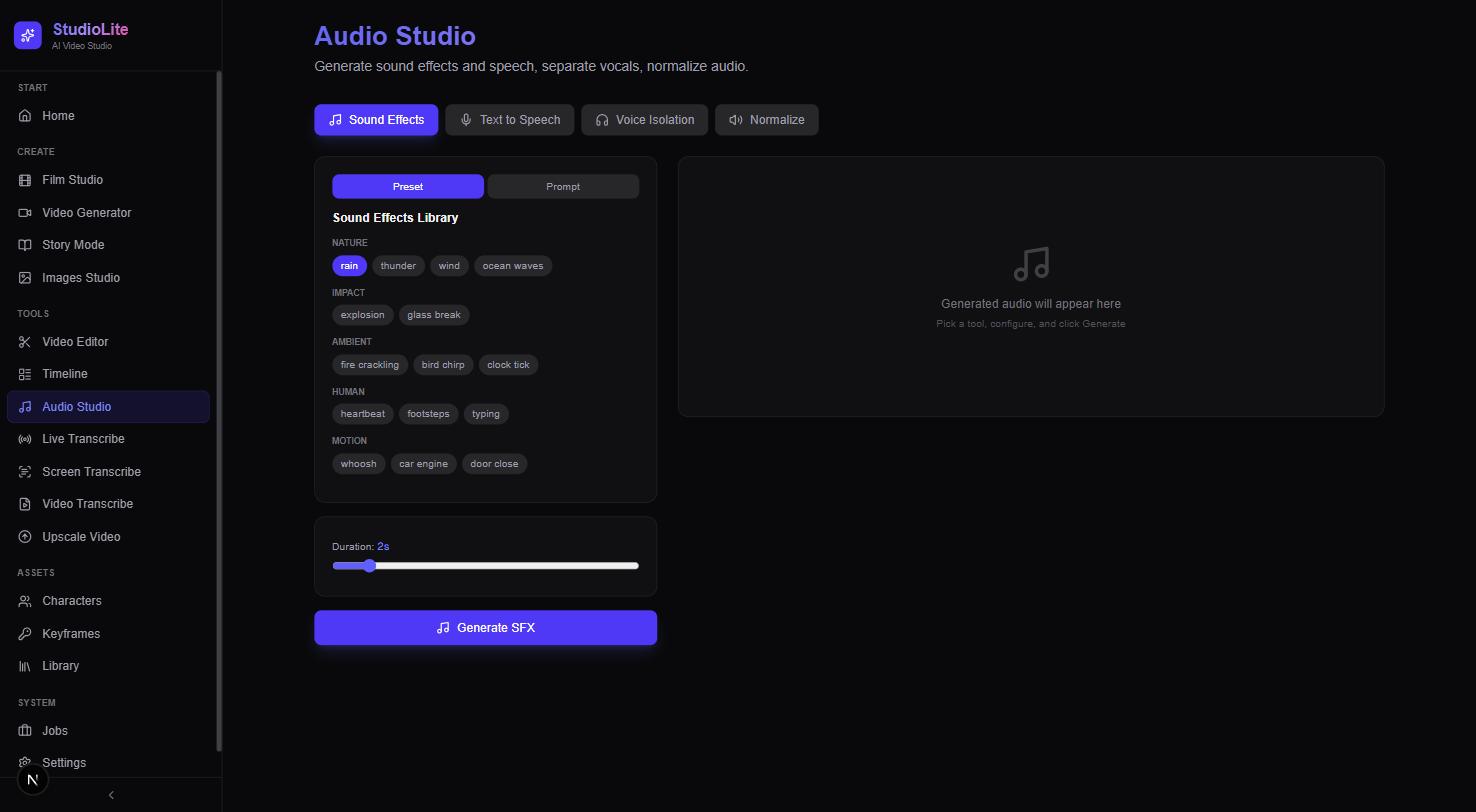Click the Keyframes key icon
Image resolution: width=1476 pixels, height=812 pixels.
pos(25,634)
